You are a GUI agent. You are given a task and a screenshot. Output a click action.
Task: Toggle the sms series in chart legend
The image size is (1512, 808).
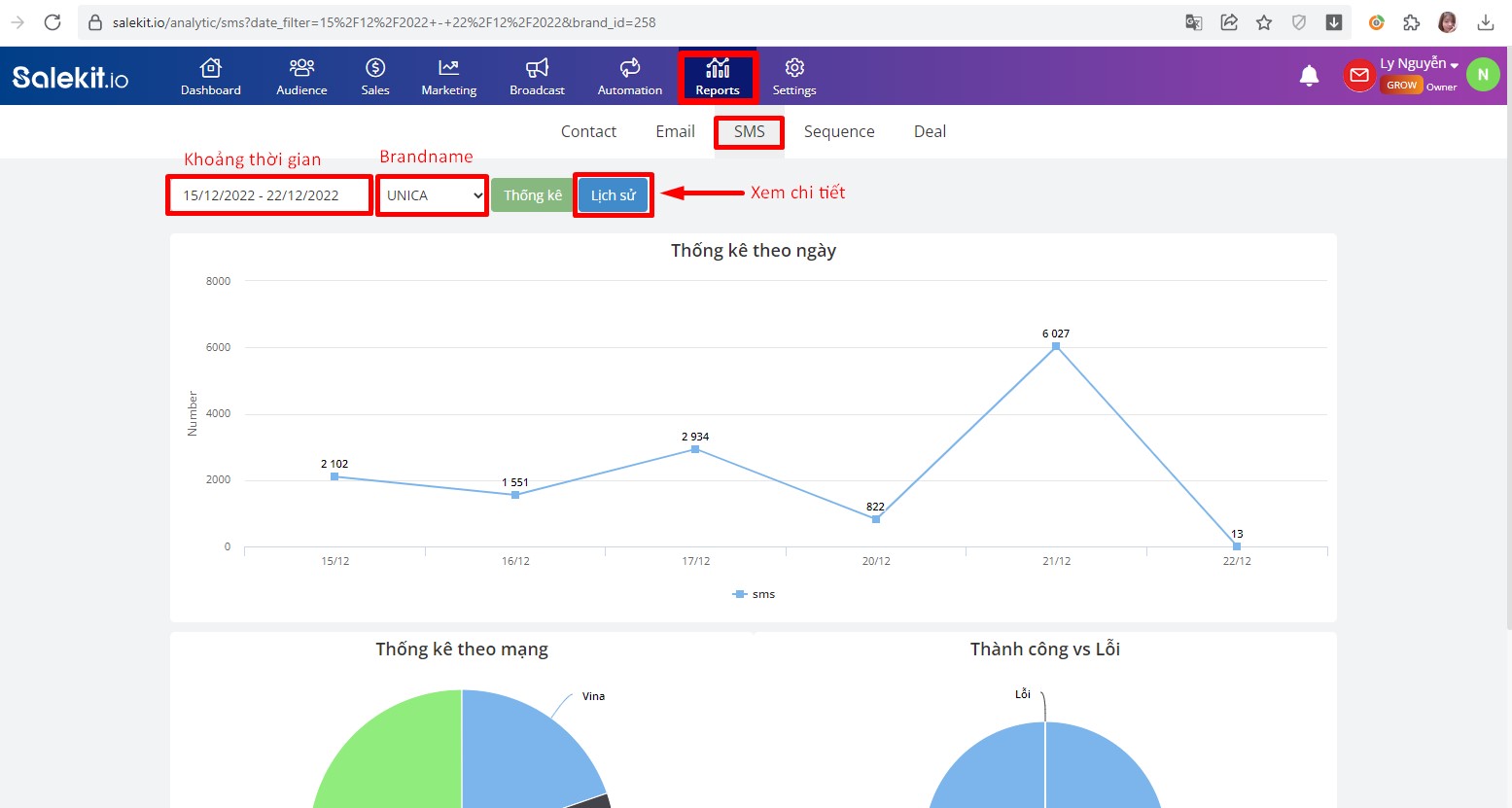(x=754, y=594)
